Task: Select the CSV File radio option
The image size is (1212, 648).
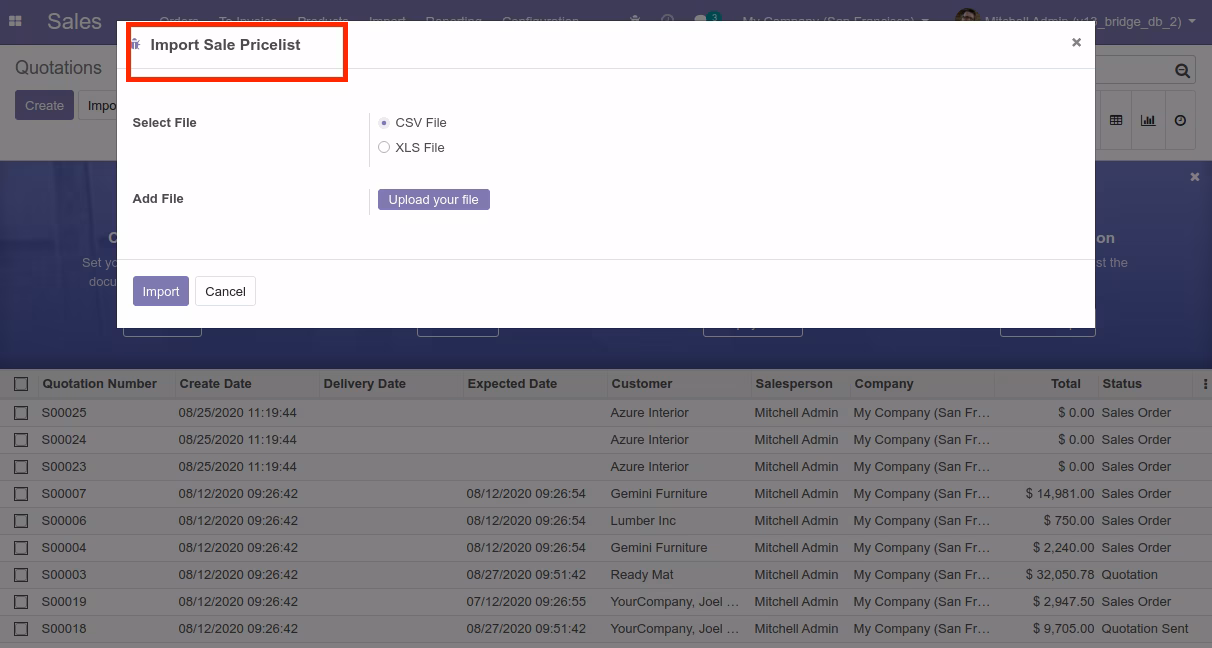Action: point(384,123)
